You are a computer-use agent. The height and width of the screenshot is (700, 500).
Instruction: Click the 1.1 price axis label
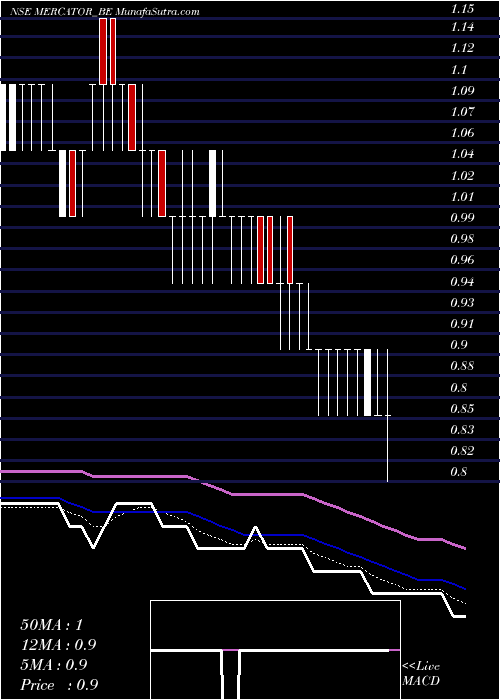click(x=459, y=70)
